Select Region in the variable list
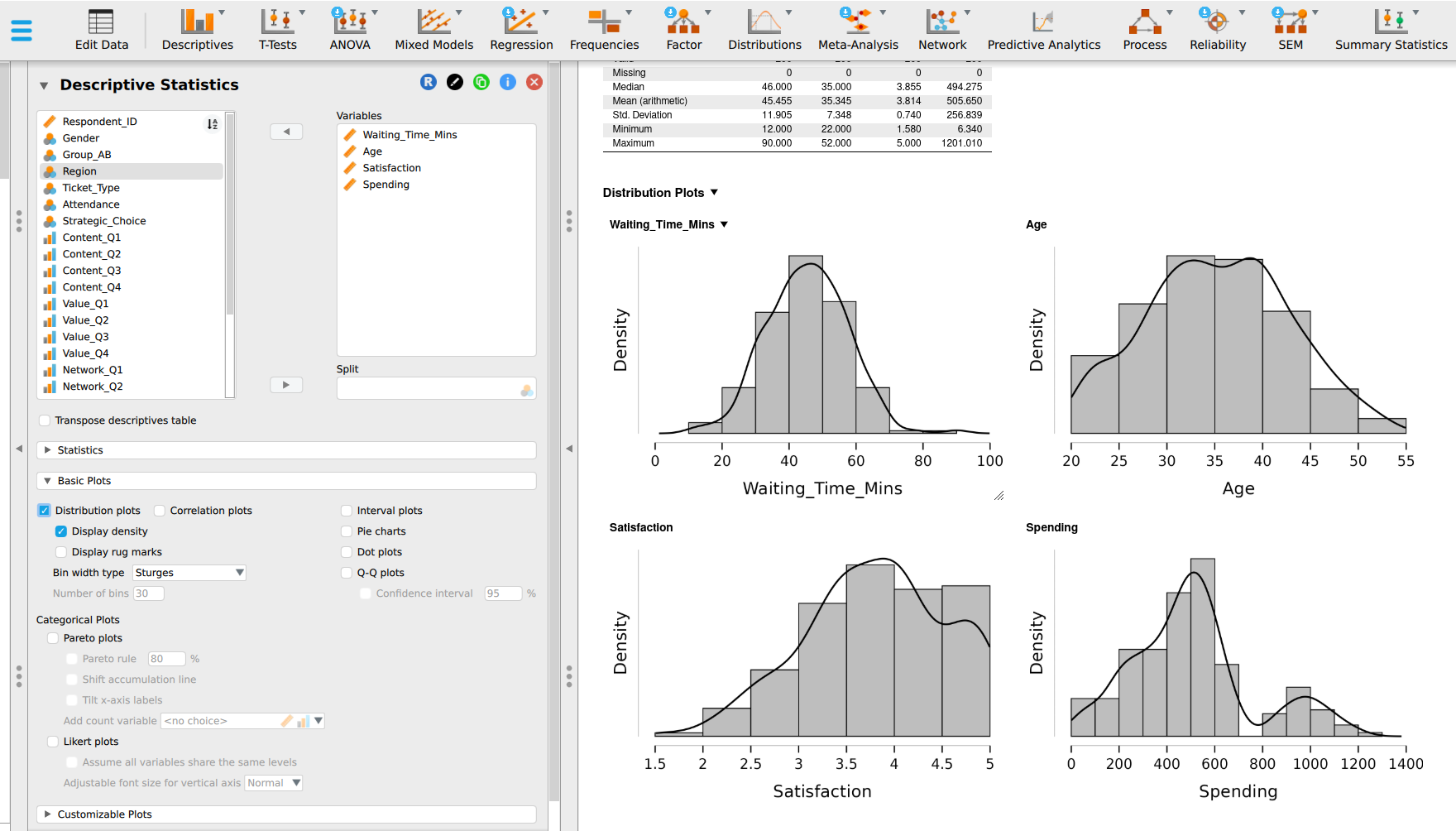Image resolution: width=1456 pixels, height=831 pixels. pos(132,171)
